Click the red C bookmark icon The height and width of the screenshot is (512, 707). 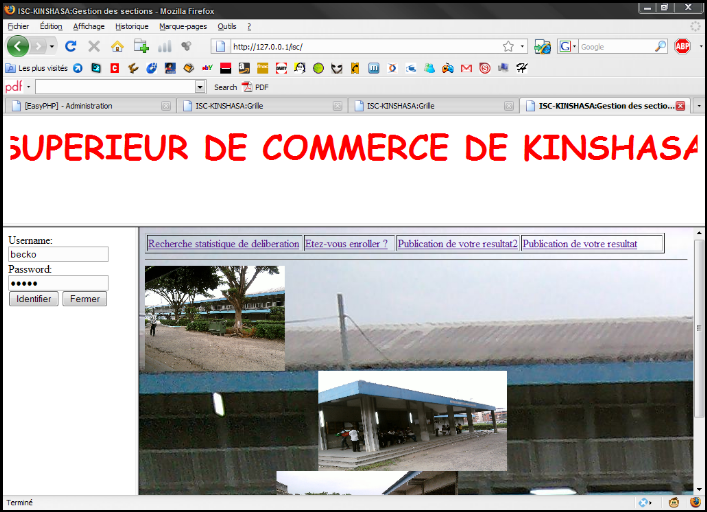115,68
